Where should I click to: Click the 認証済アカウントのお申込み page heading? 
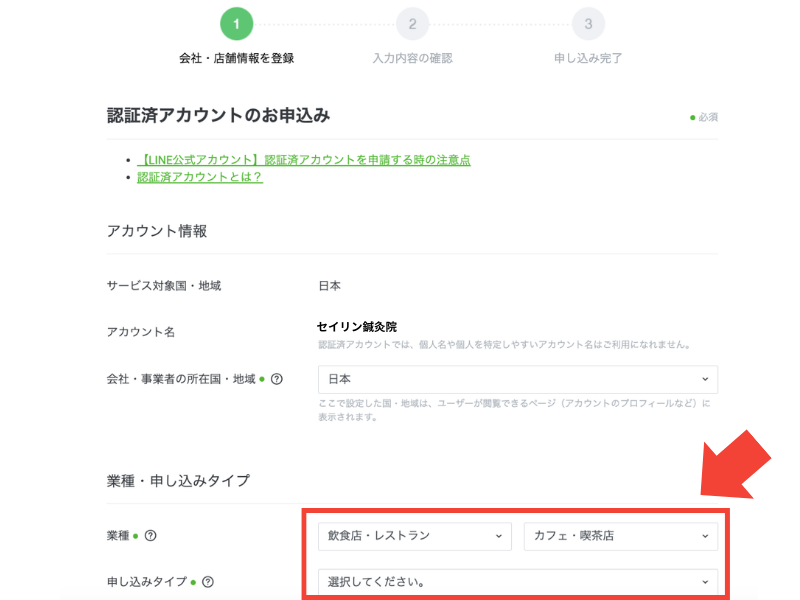(x=218, y=115)
